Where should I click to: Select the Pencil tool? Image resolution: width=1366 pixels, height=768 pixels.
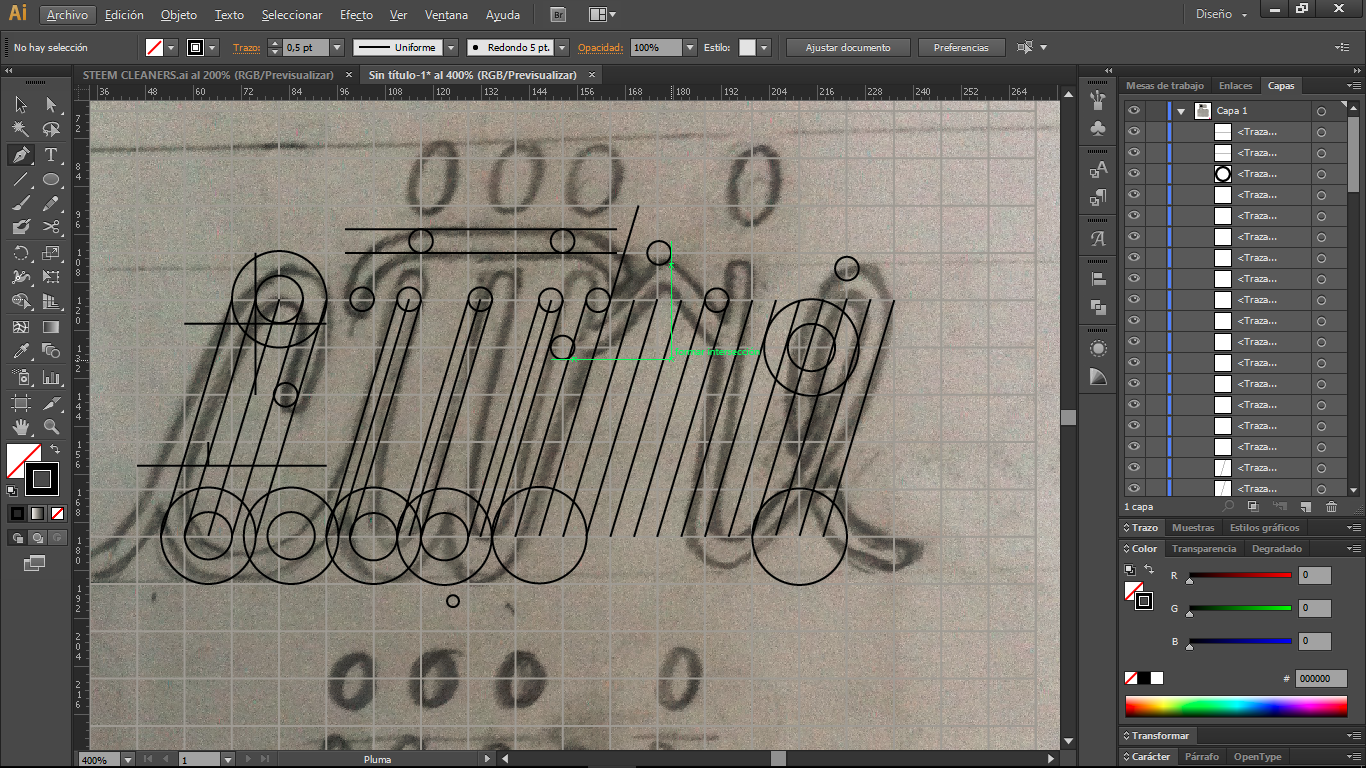51,203
